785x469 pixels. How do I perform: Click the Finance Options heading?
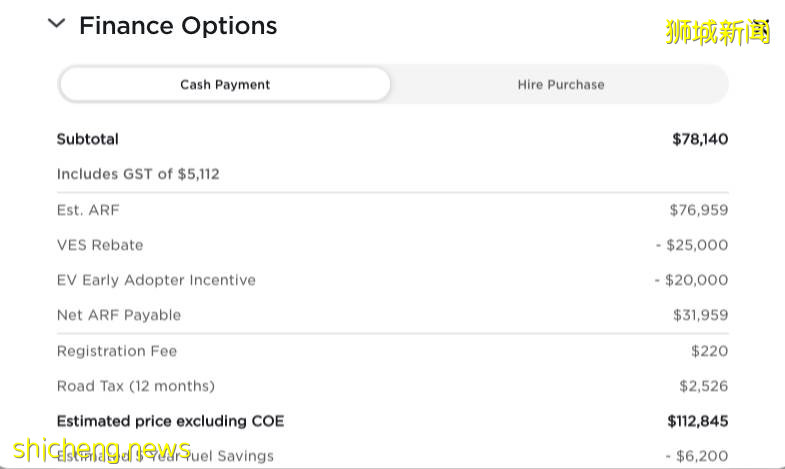[x=178, y=26]
